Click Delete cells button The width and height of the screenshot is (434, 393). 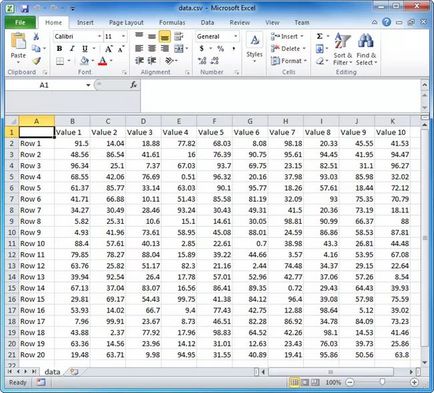288,49
